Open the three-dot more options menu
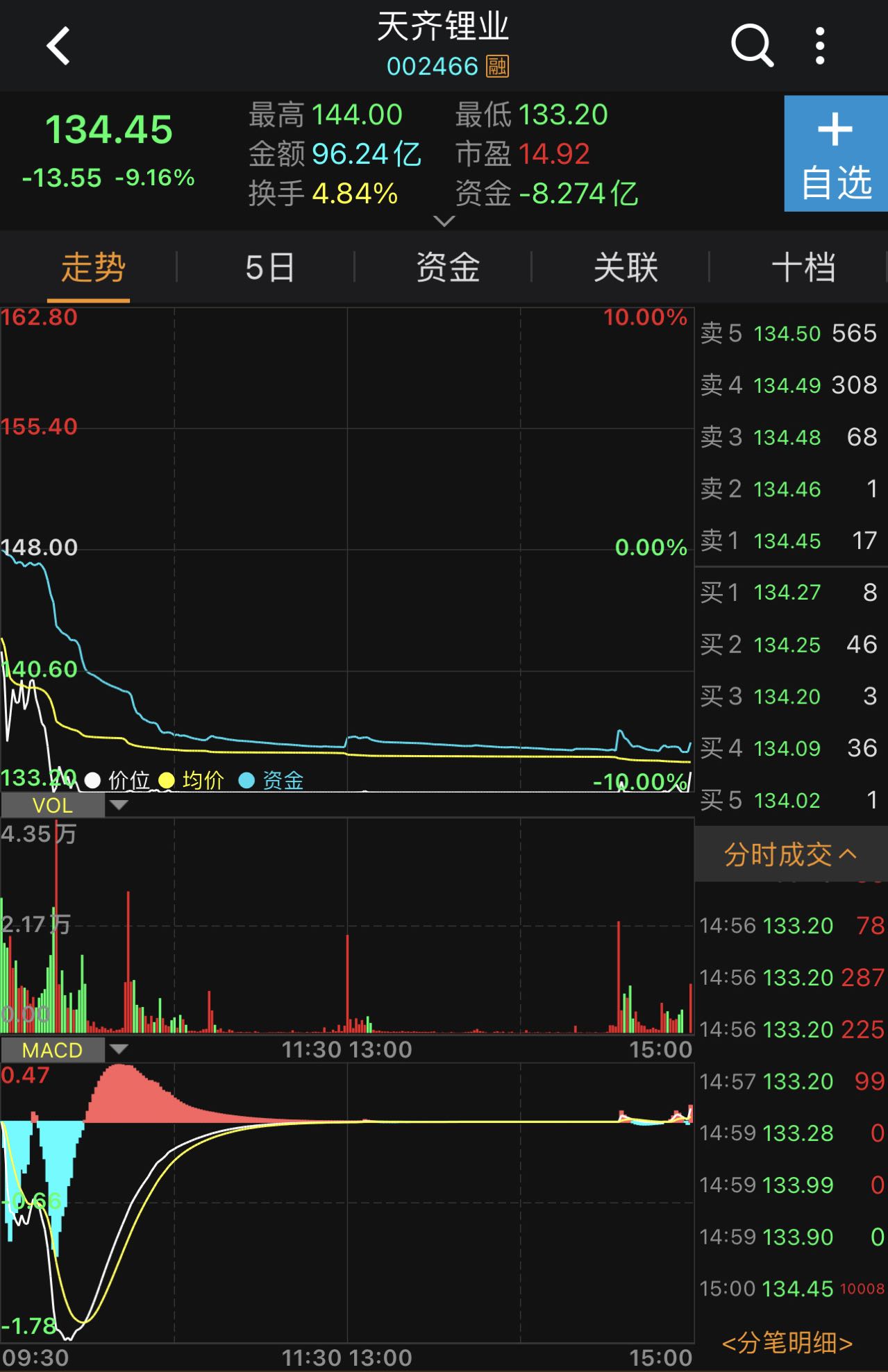This screenshot has width=888, height=1372. click(820, 46)
